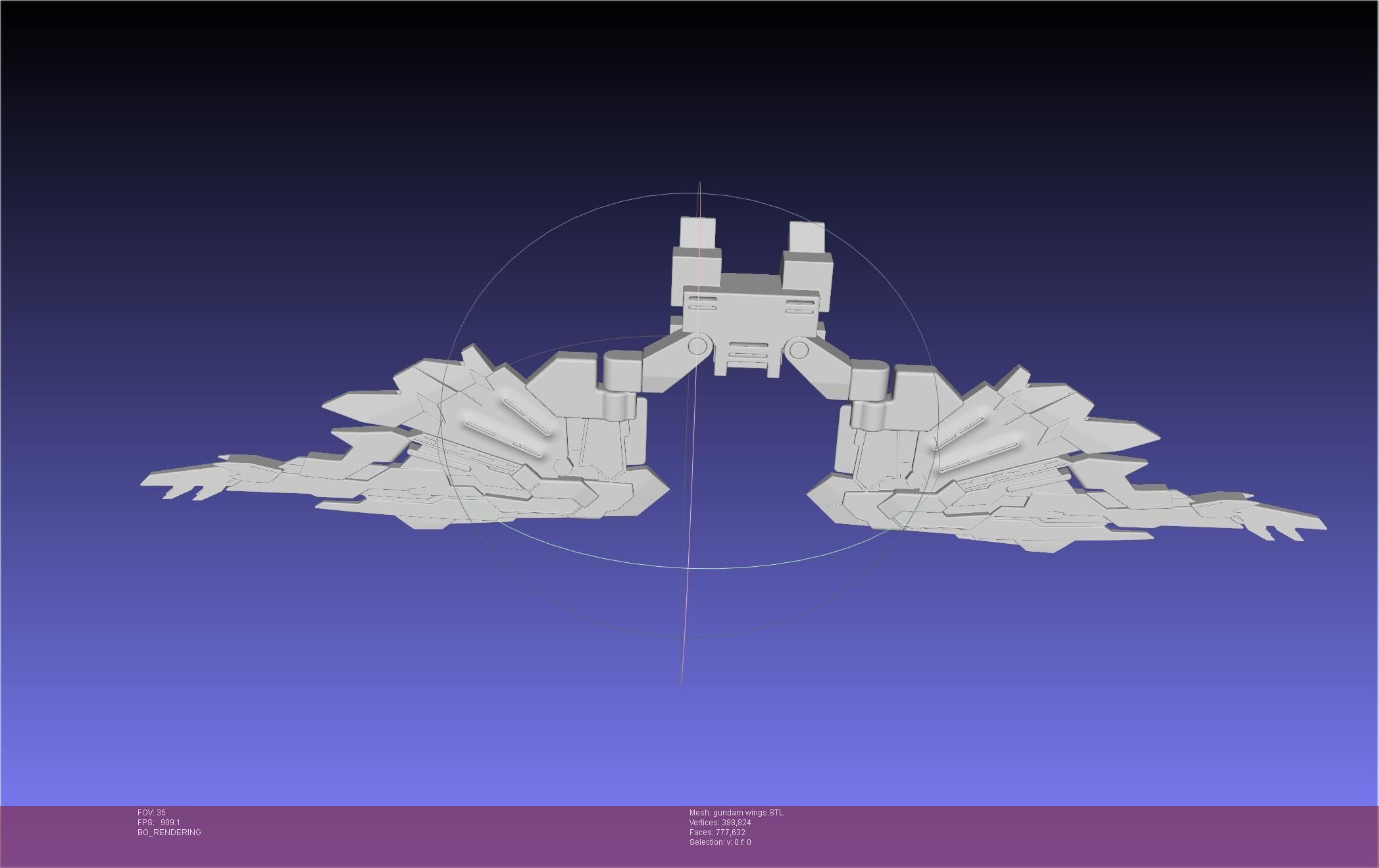
Task: Click the FOV: 35 status text
Action: [x=151, y=813]
